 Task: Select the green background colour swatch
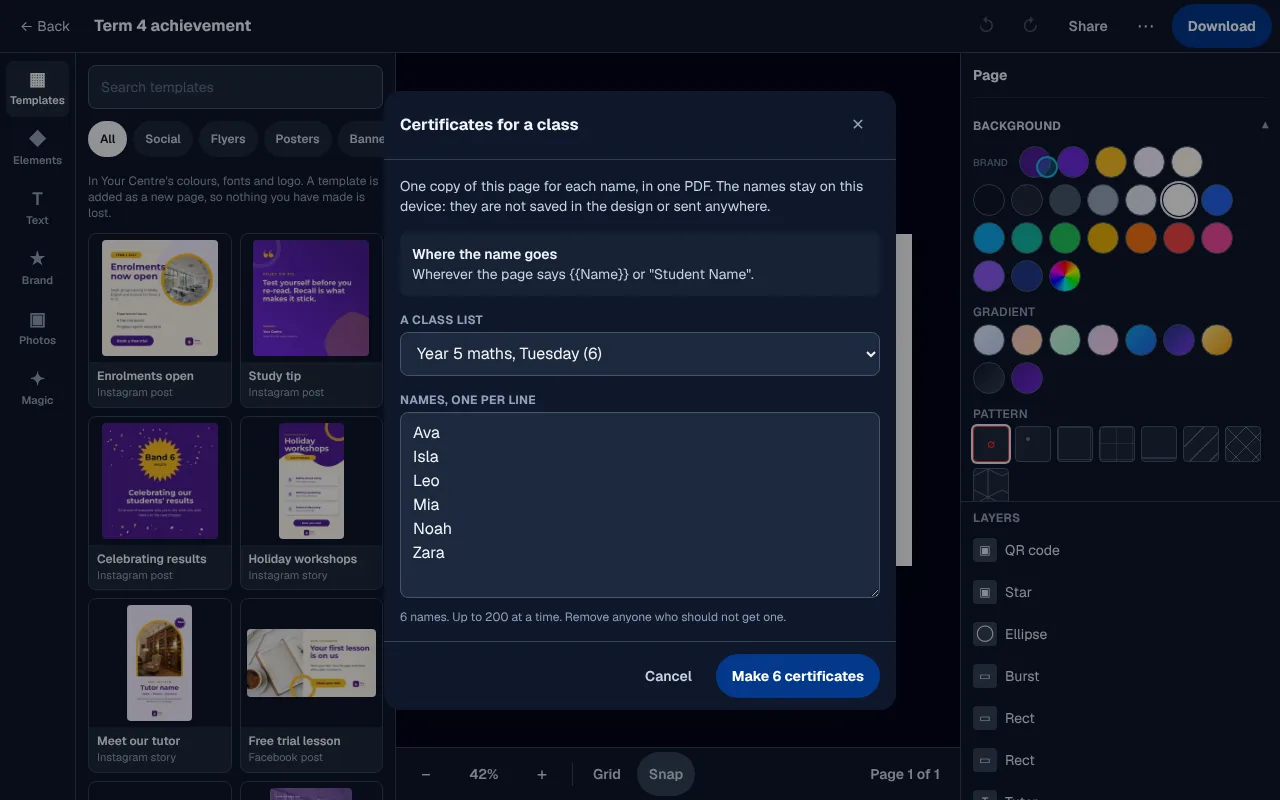[x=1065, y=238]
